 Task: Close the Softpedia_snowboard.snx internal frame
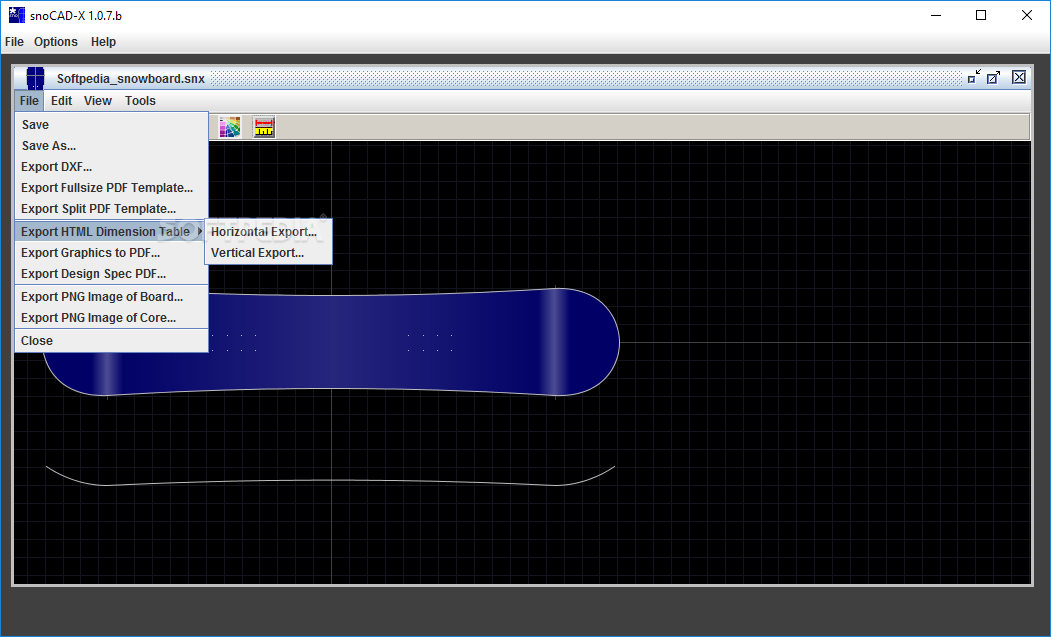(x=1019, y=78)
